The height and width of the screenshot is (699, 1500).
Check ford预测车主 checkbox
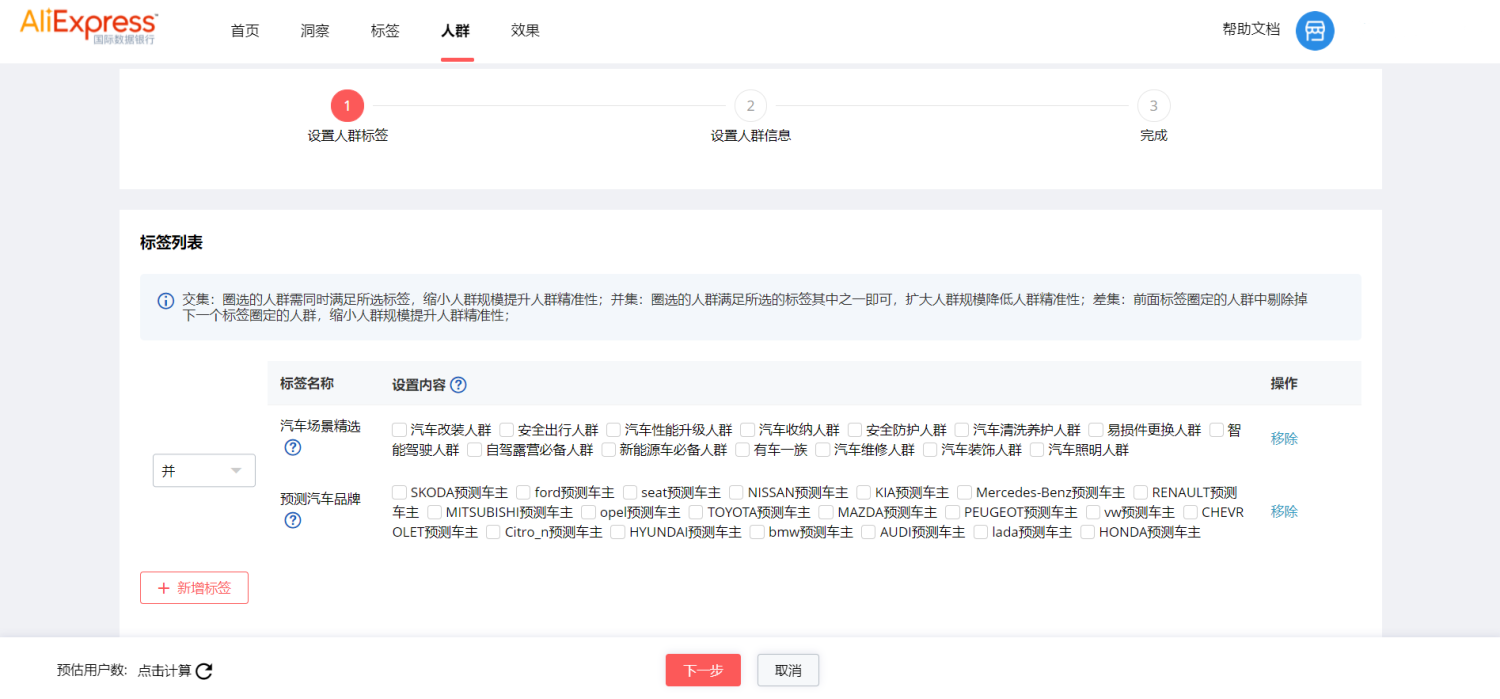click(524, 492)
